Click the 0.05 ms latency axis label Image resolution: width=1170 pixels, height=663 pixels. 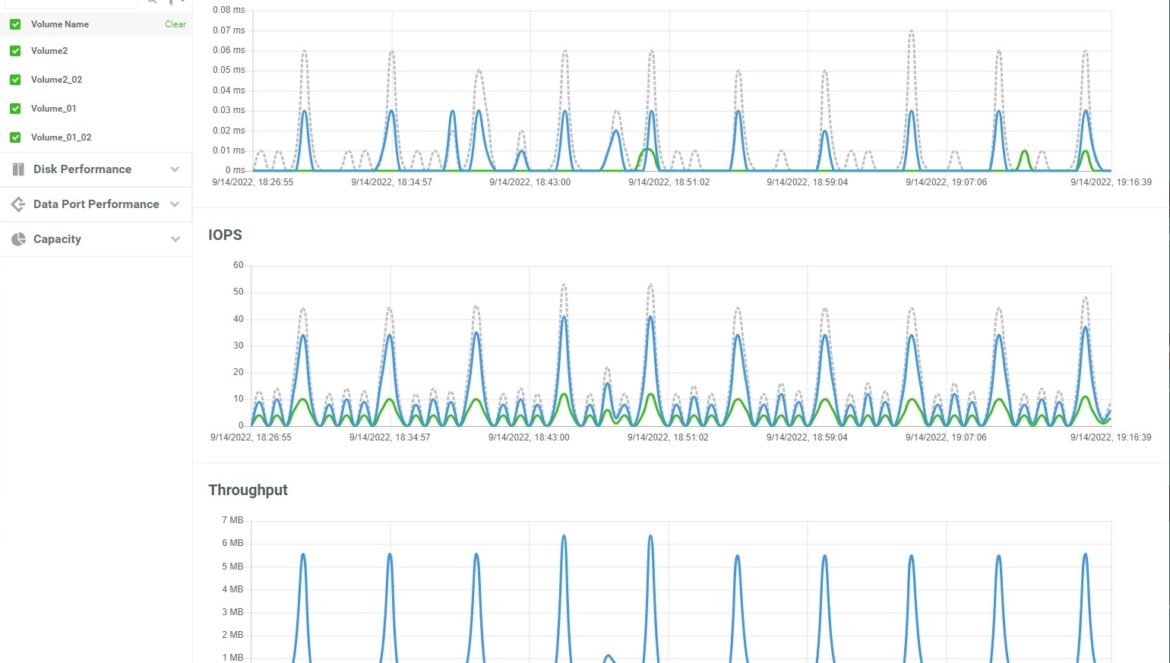click(x=228, y=70)
